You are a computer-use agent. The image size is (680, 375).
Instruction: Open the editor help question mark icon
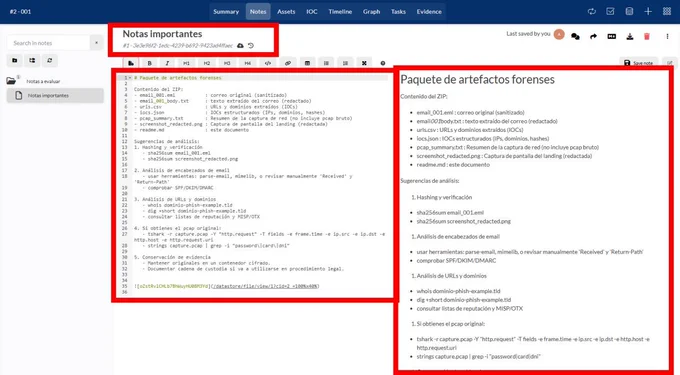pos(382,63)
